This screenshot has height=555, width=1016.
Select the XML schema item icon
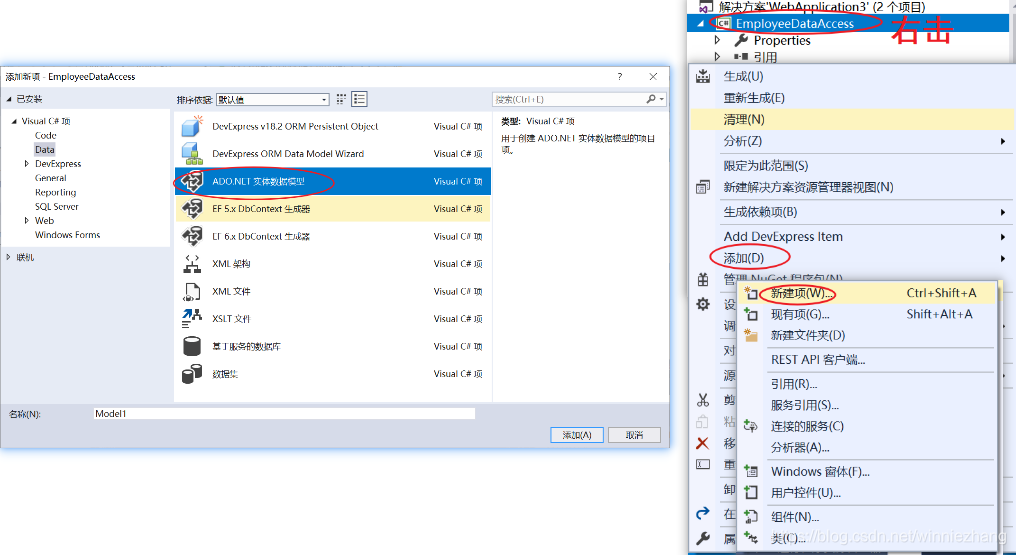coord(192,264)
